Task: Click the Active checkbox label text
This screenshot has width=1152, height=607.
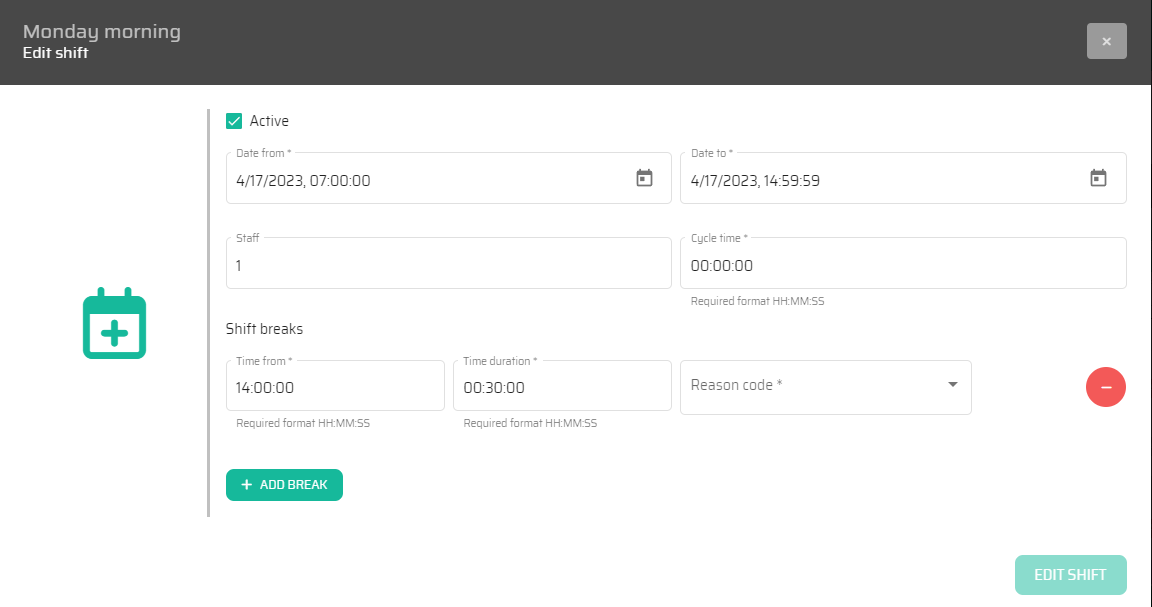Action: coord(269,121)
